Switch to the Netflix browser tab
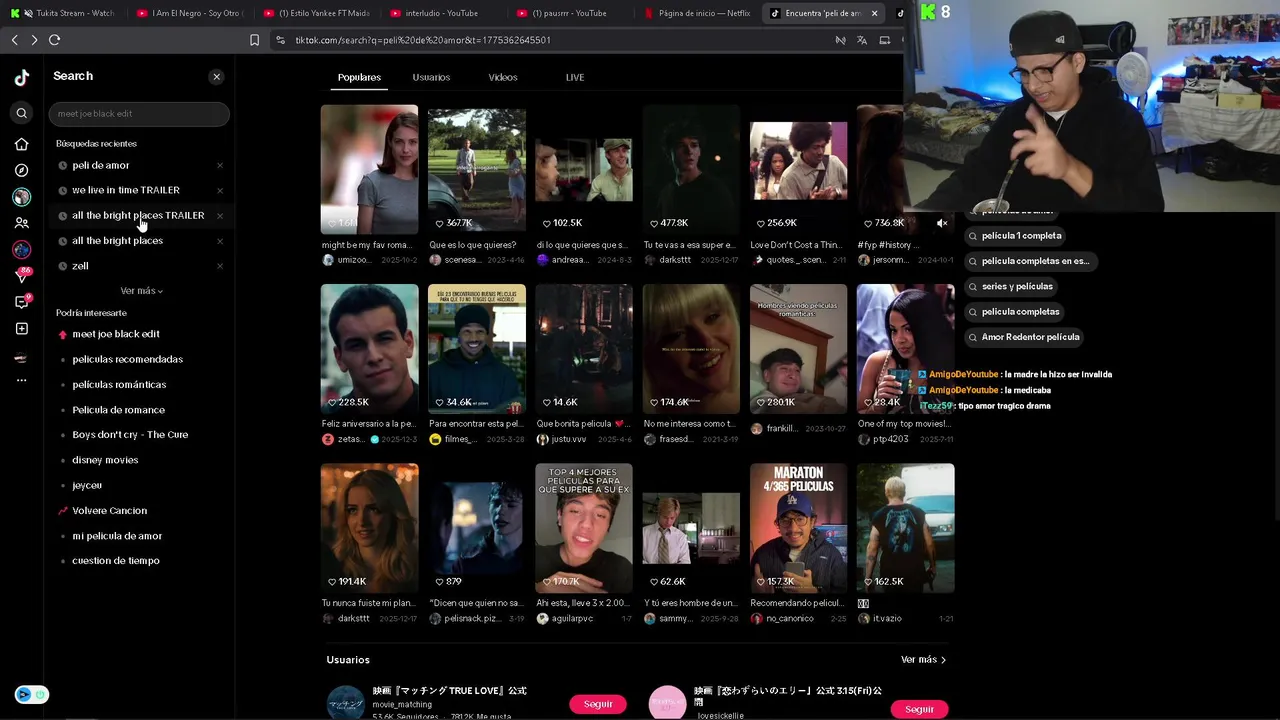The width and height of the screenshot is (1280, 720). (x=698, y=13)
